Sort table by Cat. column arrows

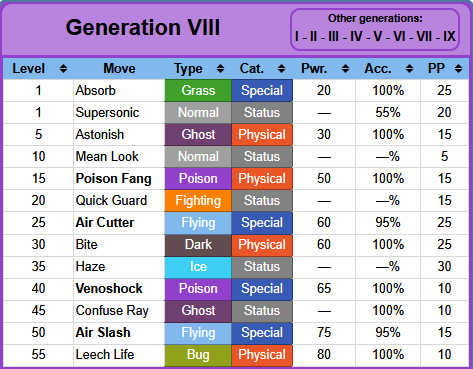point(282,69)
